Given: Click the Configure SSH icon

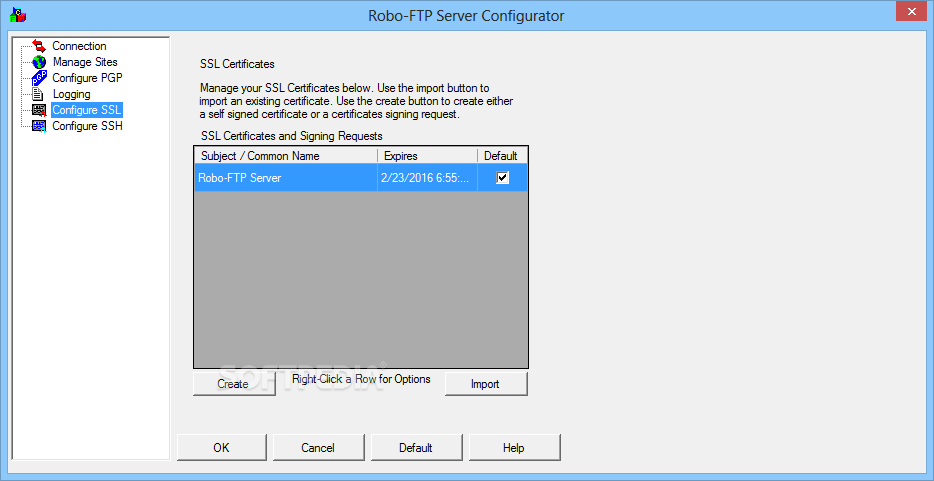Looking at the screenshot, I should tap(39, 126).
